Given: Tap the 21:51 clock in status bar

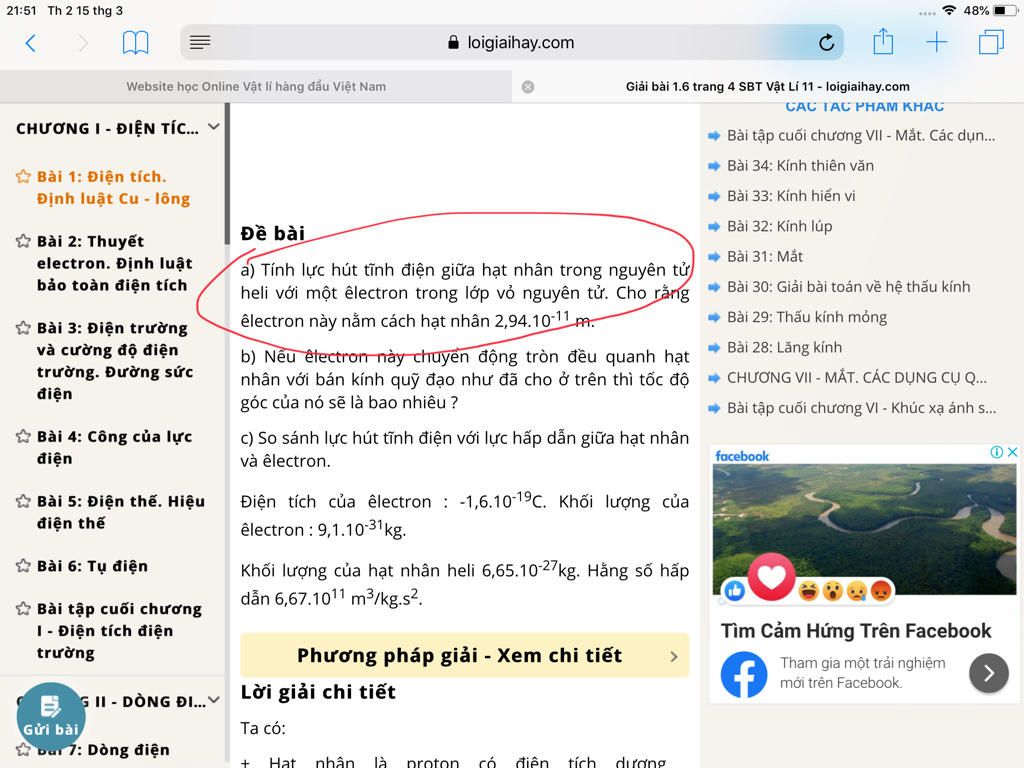Looking at the screenshot, I should point(22,10).
